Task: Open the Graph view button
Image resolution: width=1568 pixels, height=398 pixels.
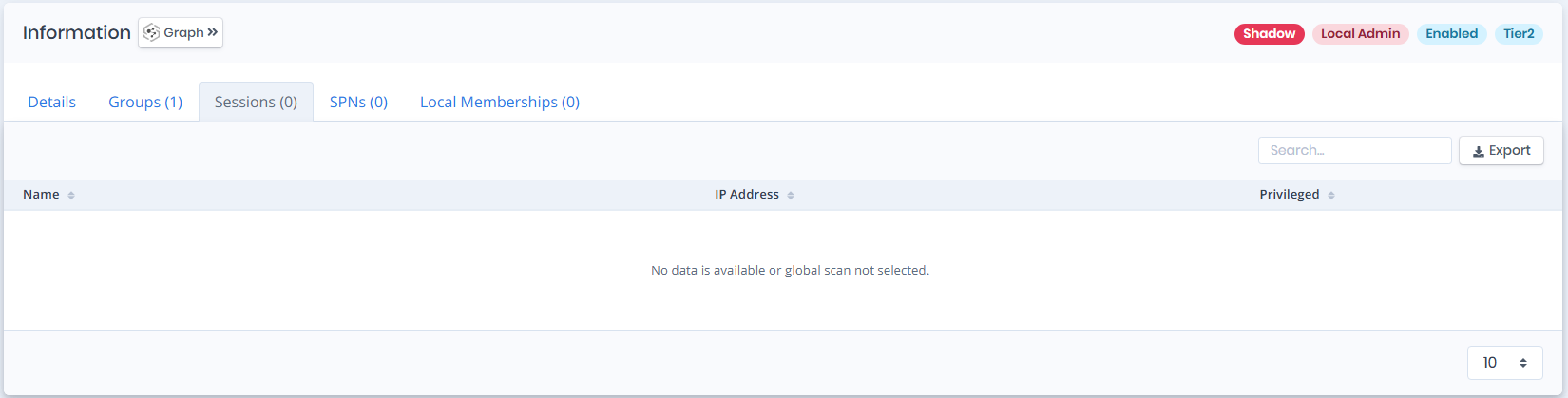Action: (181, 32)
